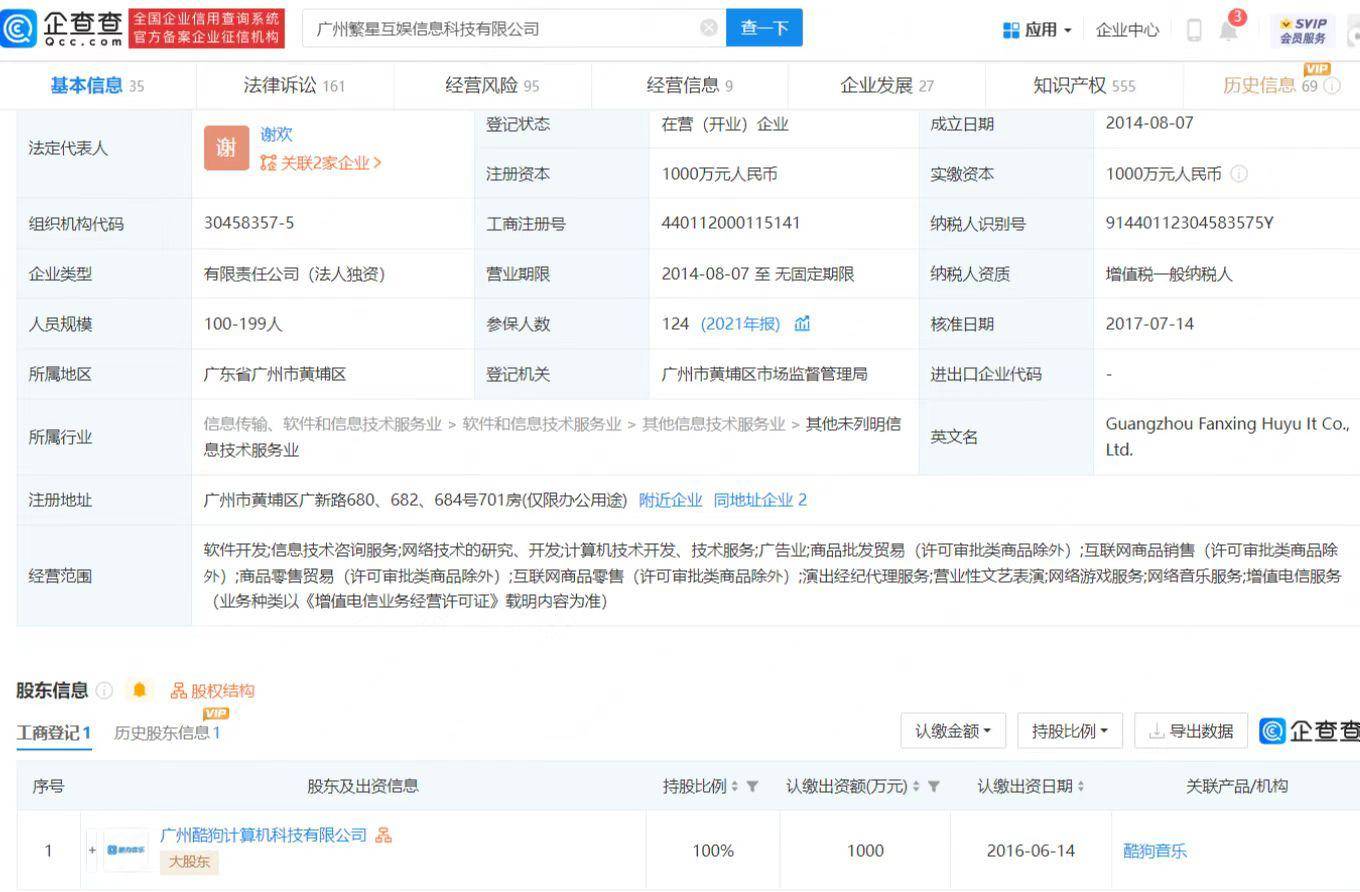Viewport: 1360px width, 892px height.
Task: Click the 查一下 search button
Action: coord(764,28)
